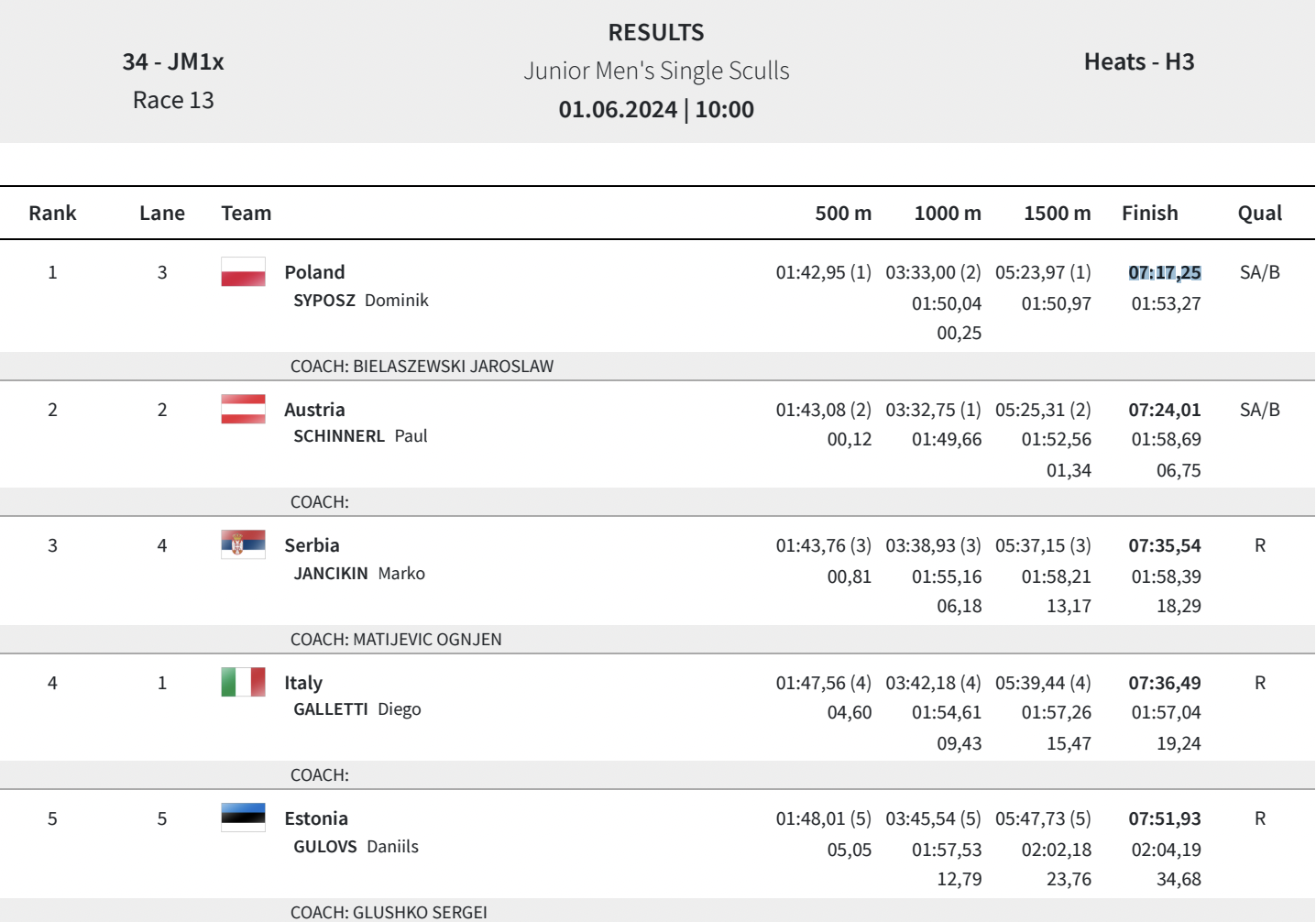Click the 500 m column header
Viewport: 1316px width, 922px height.
[x=843, y=214]
